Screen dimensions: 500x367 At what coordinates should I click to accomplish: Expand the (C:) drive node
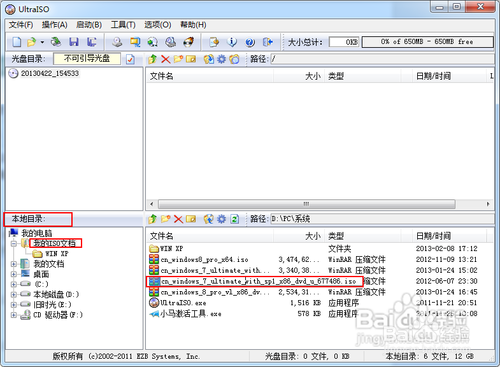(x=14, y=284)
